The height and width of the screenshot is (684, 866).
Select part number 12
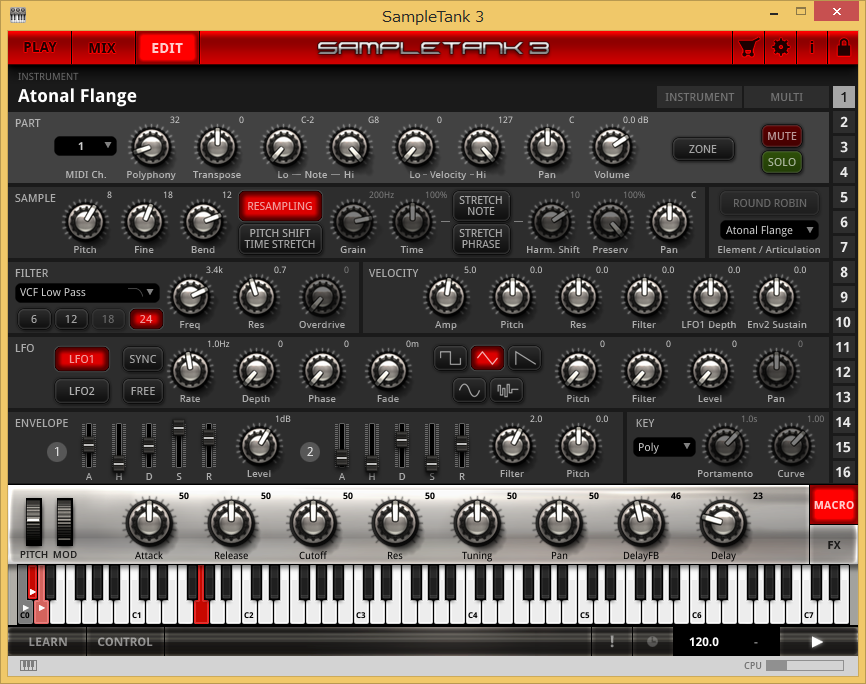click(843, 372)
